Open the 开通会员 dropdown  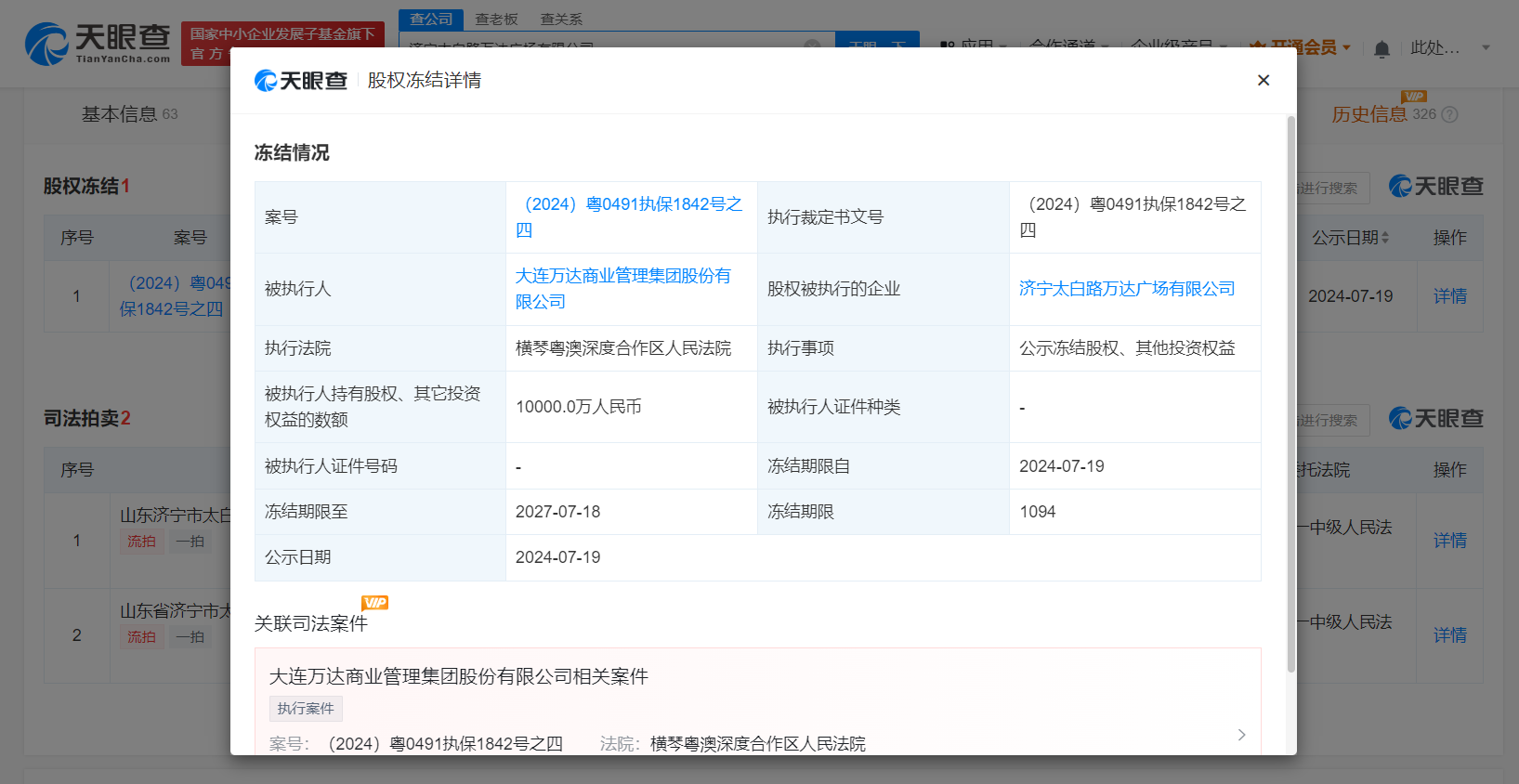point(1299,47)
